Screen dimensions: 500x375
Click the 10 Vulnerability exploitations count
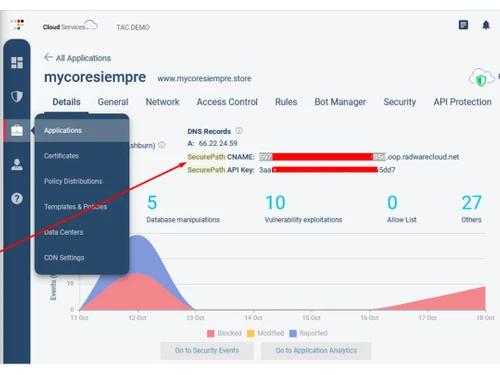(275, 203)
